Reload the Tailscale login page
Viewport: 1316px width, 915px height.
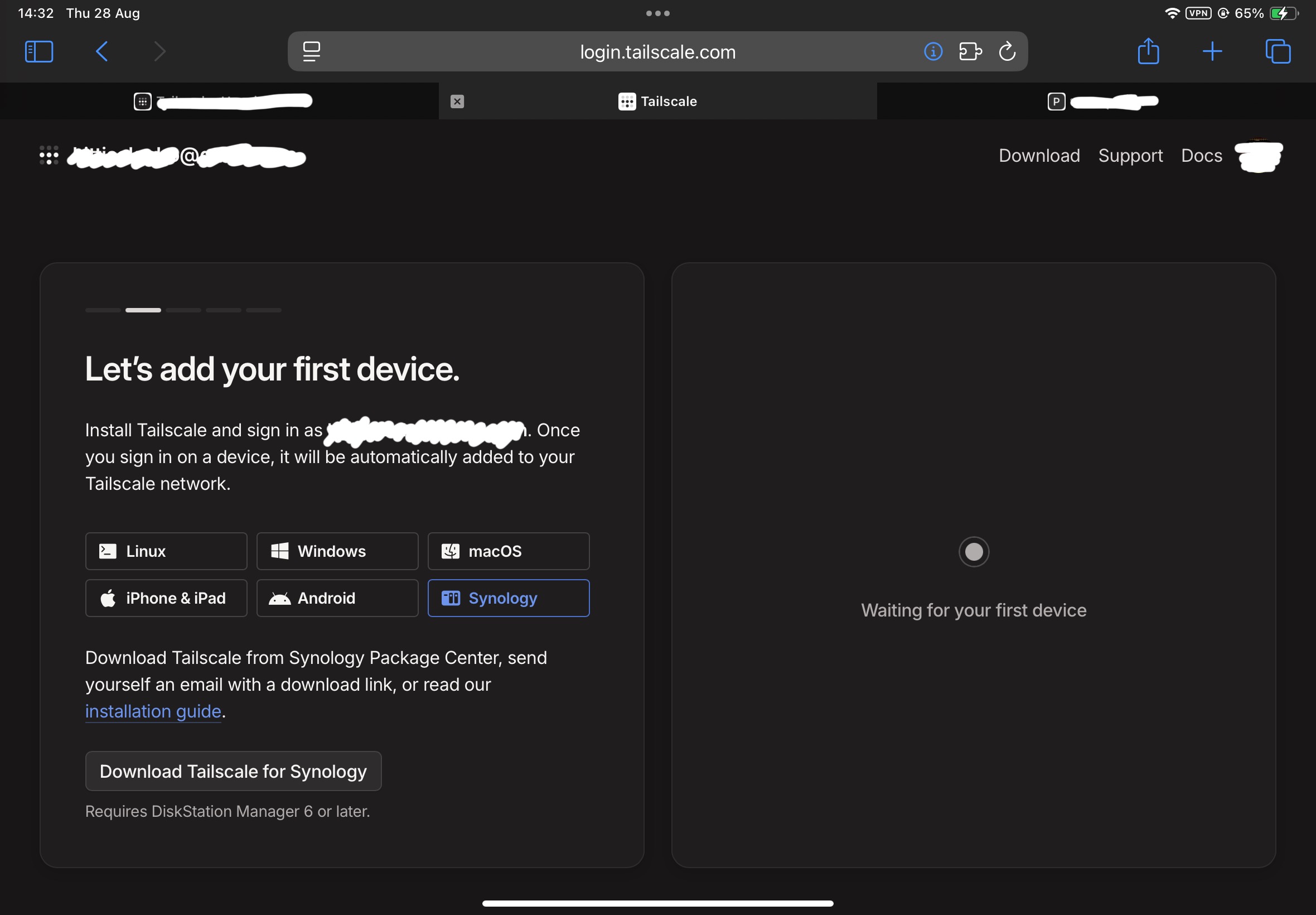(1007, 51)
